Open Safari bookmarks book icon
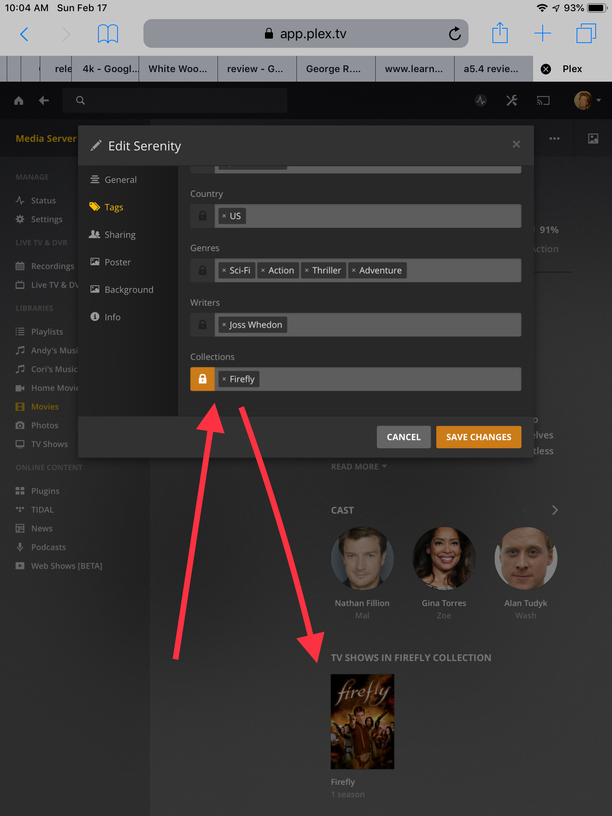 pyautogui.click(x=108, y=34)
